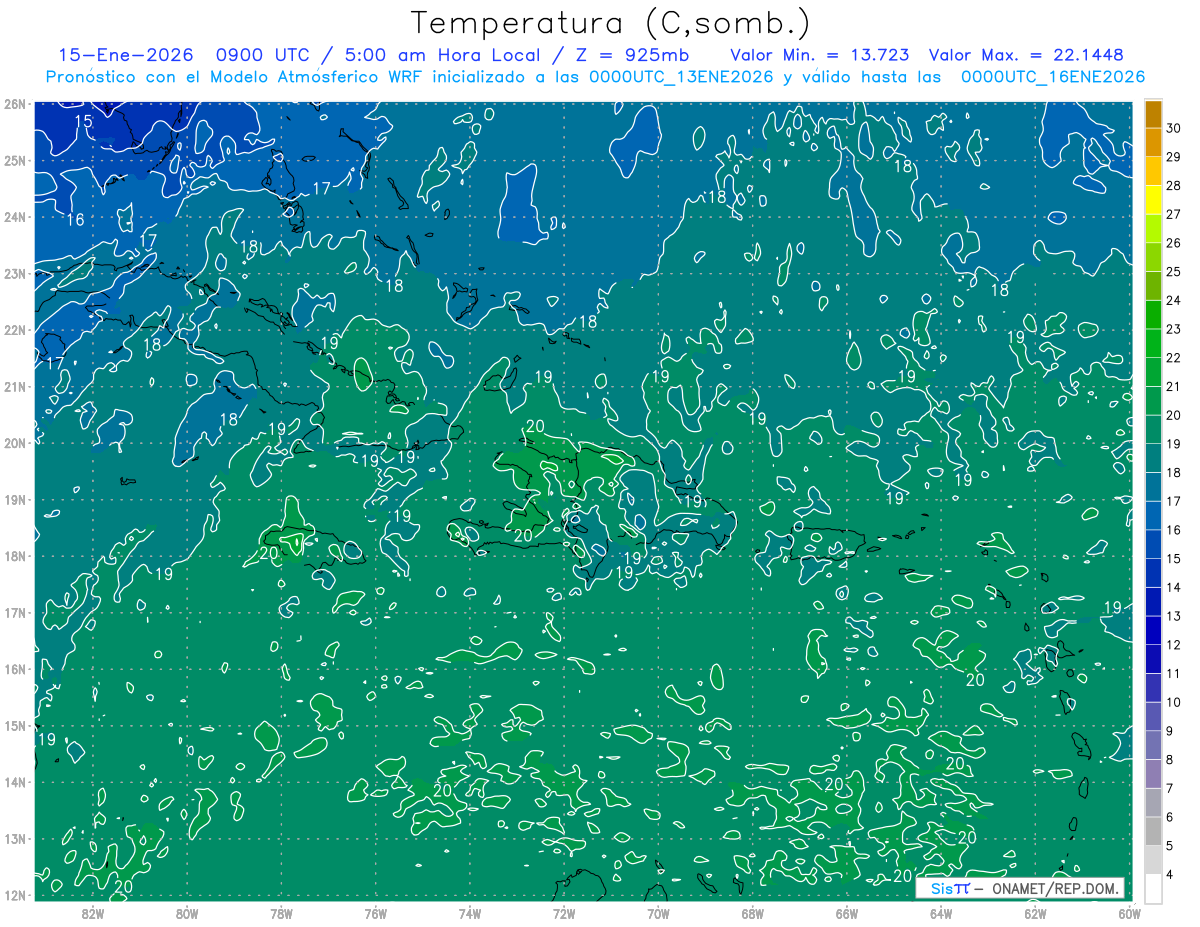Click the '23N' latitude axis label
The width and height of the screenshot is (1200, 927).
[14, 273]
